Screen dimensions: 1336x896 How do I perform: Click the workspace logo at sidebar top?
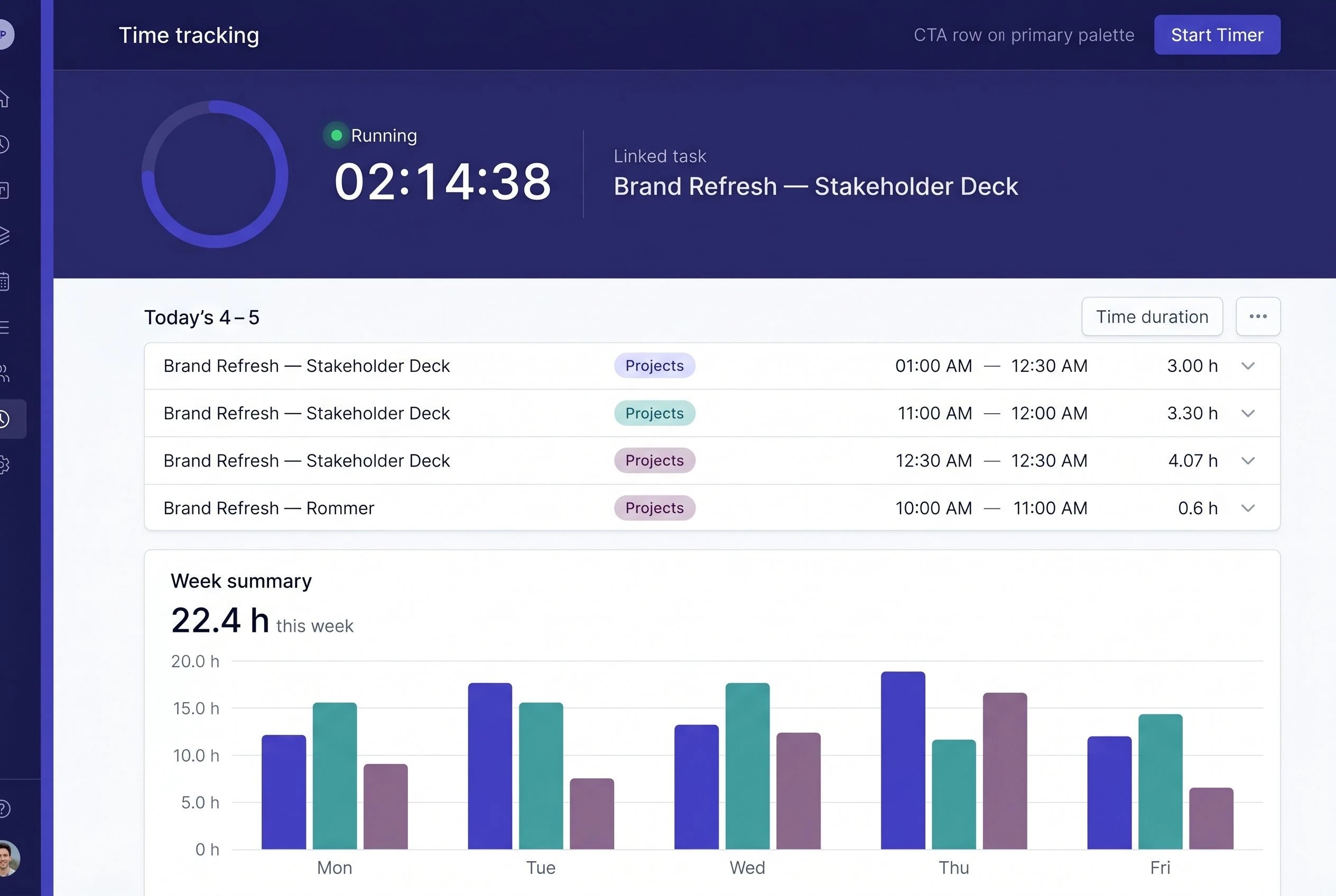pyautogui.click(x=6, y=34)
